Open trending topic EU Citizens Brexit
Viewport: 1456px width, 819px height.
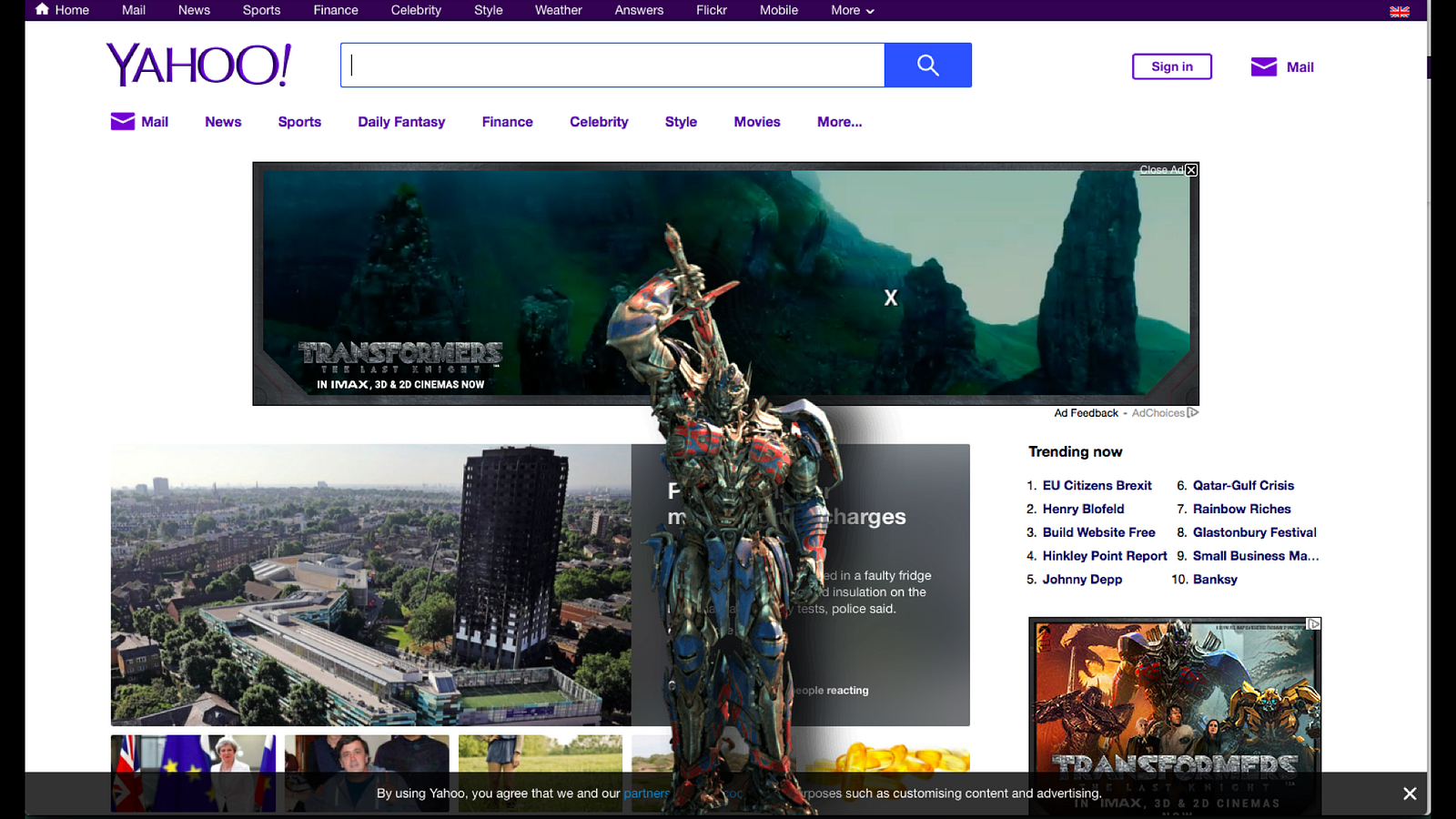1097,486
